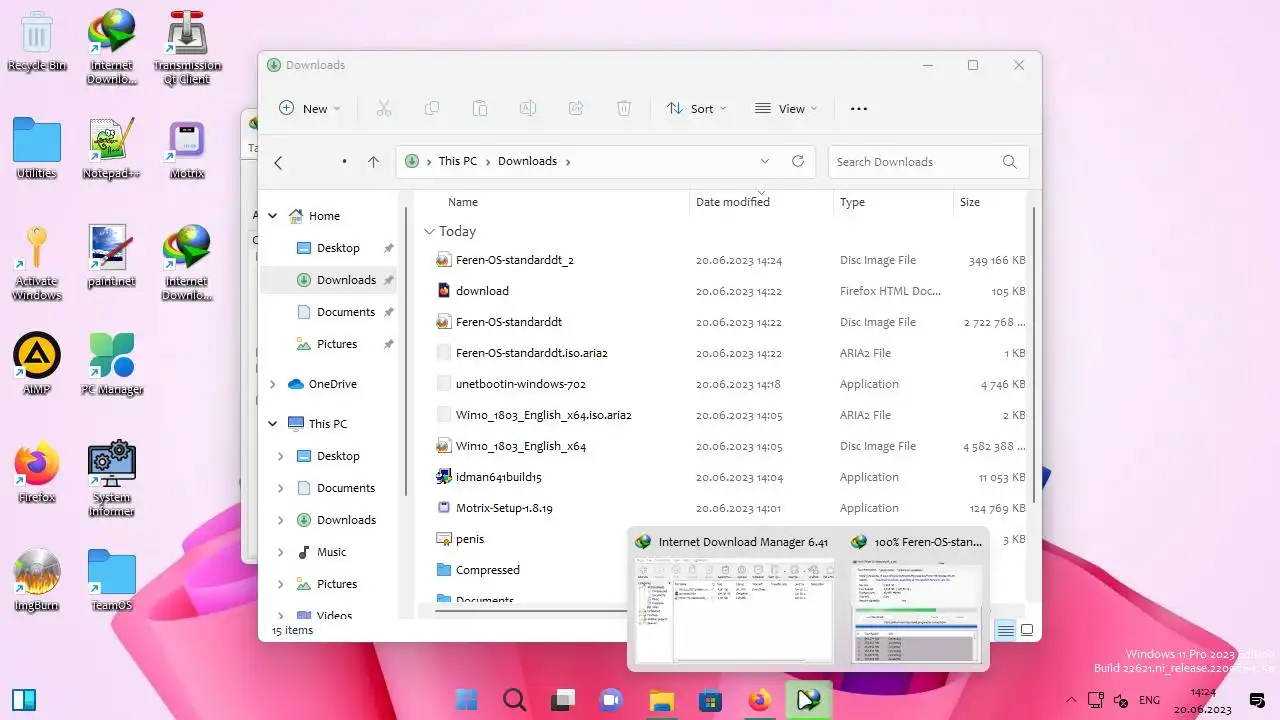Image resolution: width=1280 pixels, height=720 pixels.
Task: Select OneDrive in the navigation pane
Action: pyautogui.click(x=333, y=384)
